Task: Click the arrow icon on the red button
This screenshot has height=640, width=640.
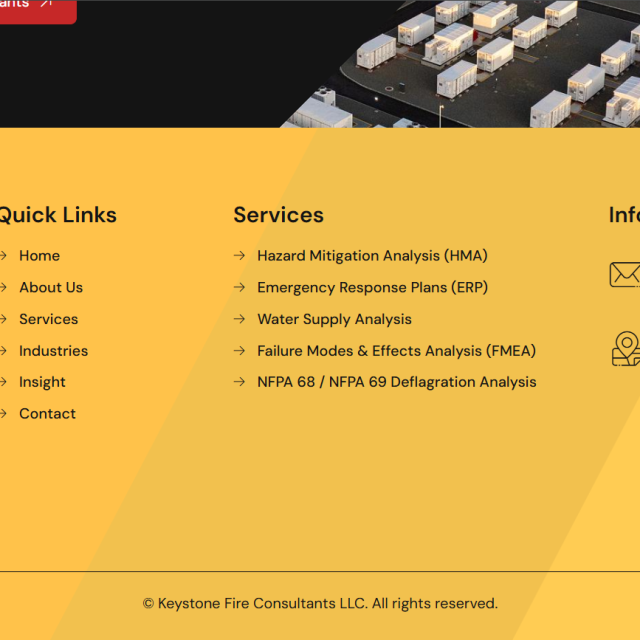Action: coord(47,3)
